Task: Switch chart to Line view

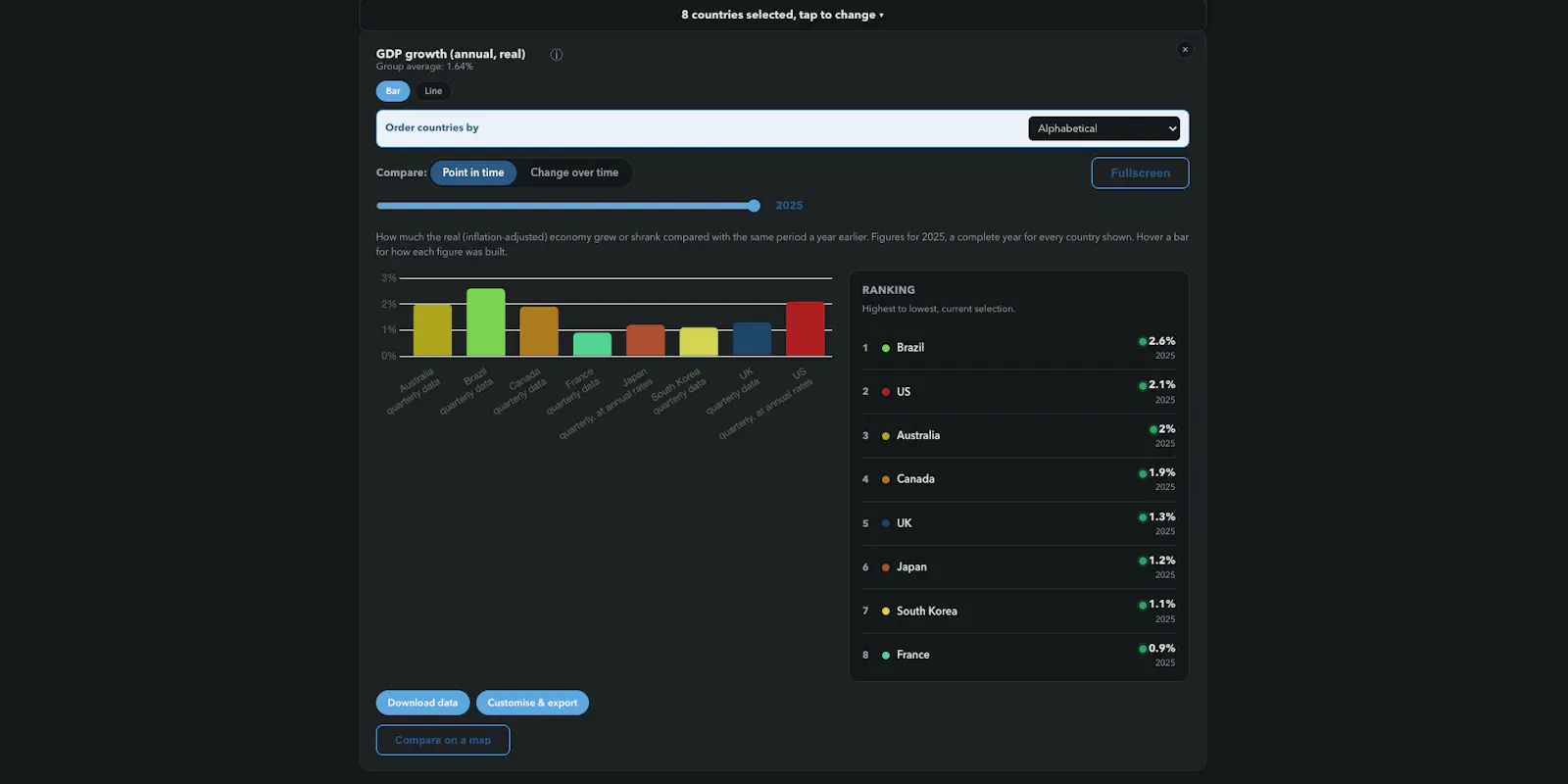Action: (433, 91)
